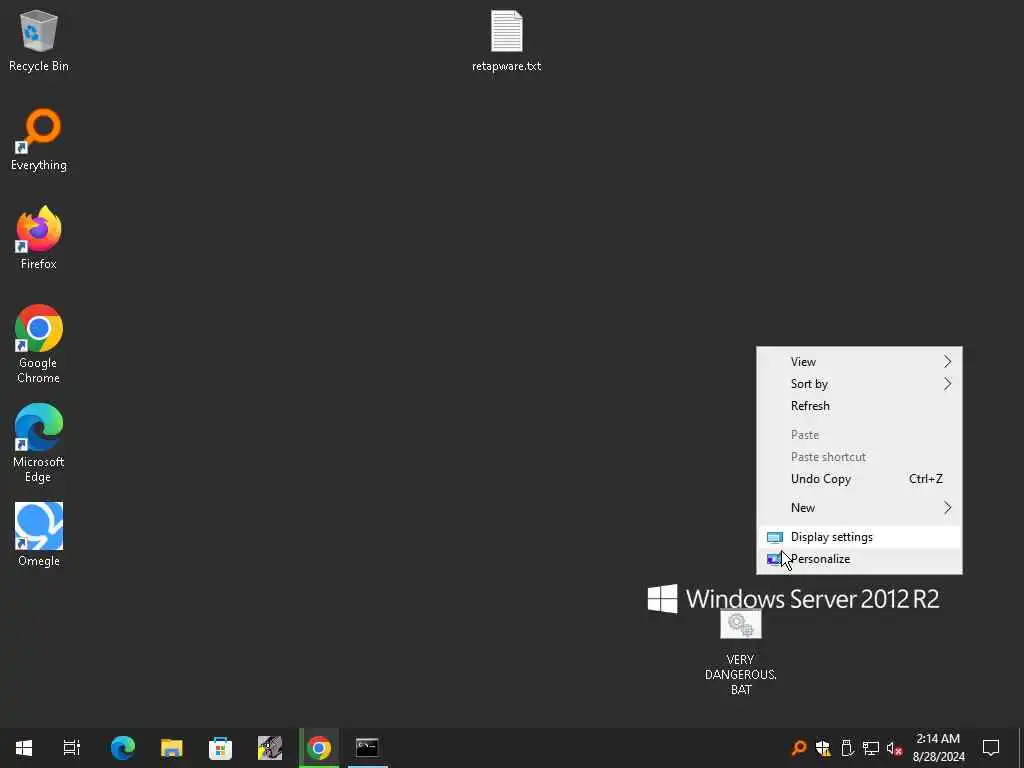Switch to Command Prompt window in taskbar
Screen dimensions: 1024x768
click(x=367, y=748)
